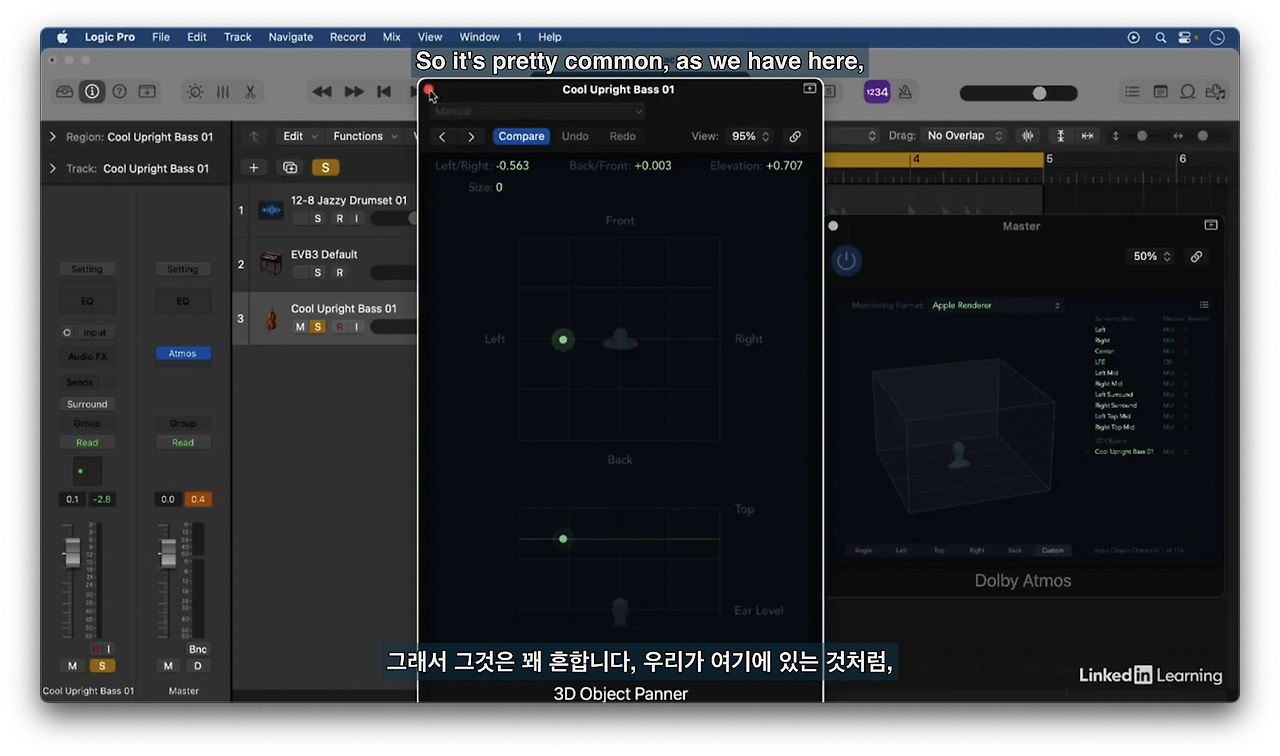This screenshot has width=1280, height=756.
Task: Mute the Cool Upright Bass 01 track
Action: [300, 326]
